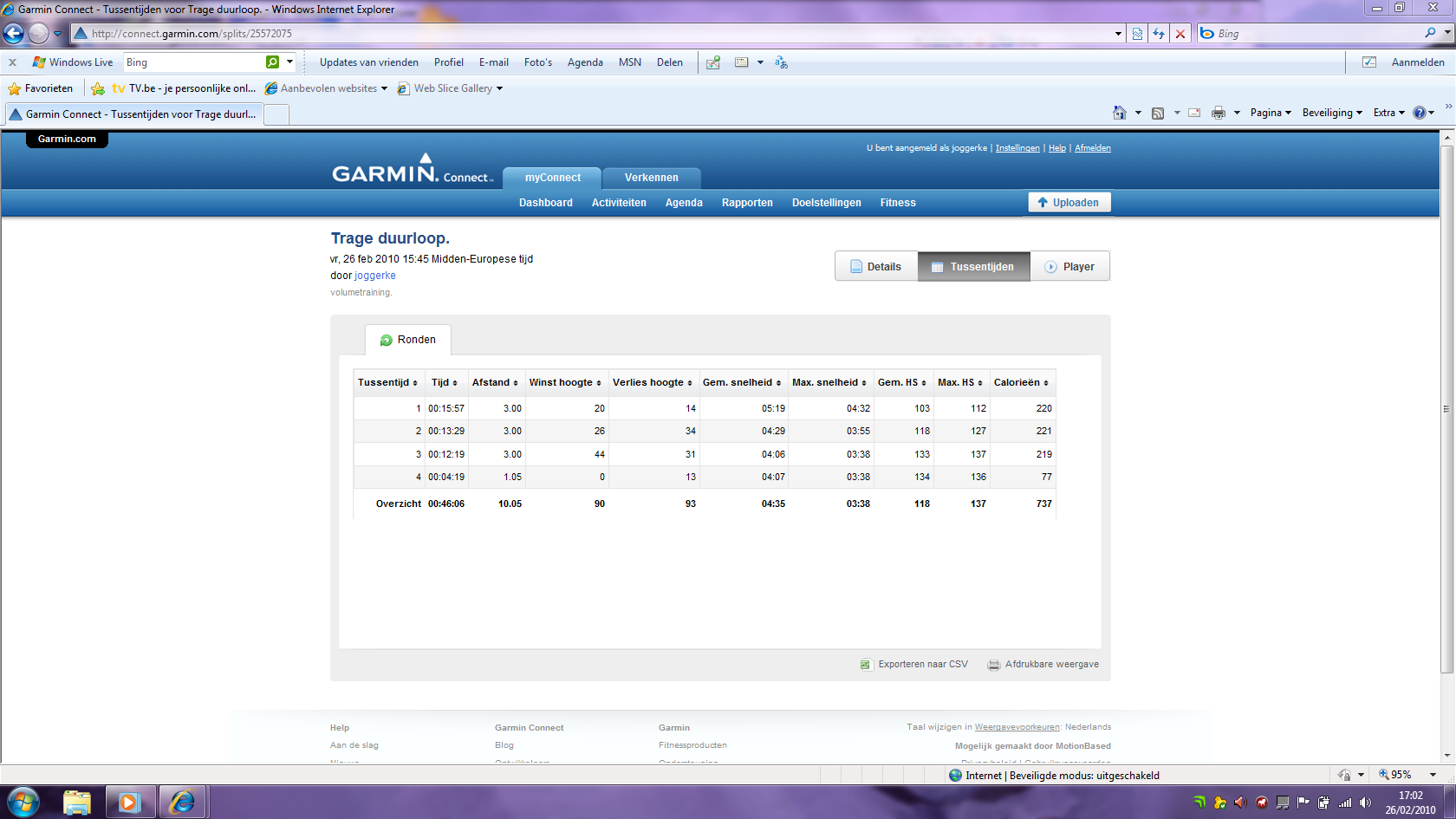Viewport: 1456px width, 819px height.
Task: Open Windows Explorer from taskbar
Action: click(x=77, y=803)
